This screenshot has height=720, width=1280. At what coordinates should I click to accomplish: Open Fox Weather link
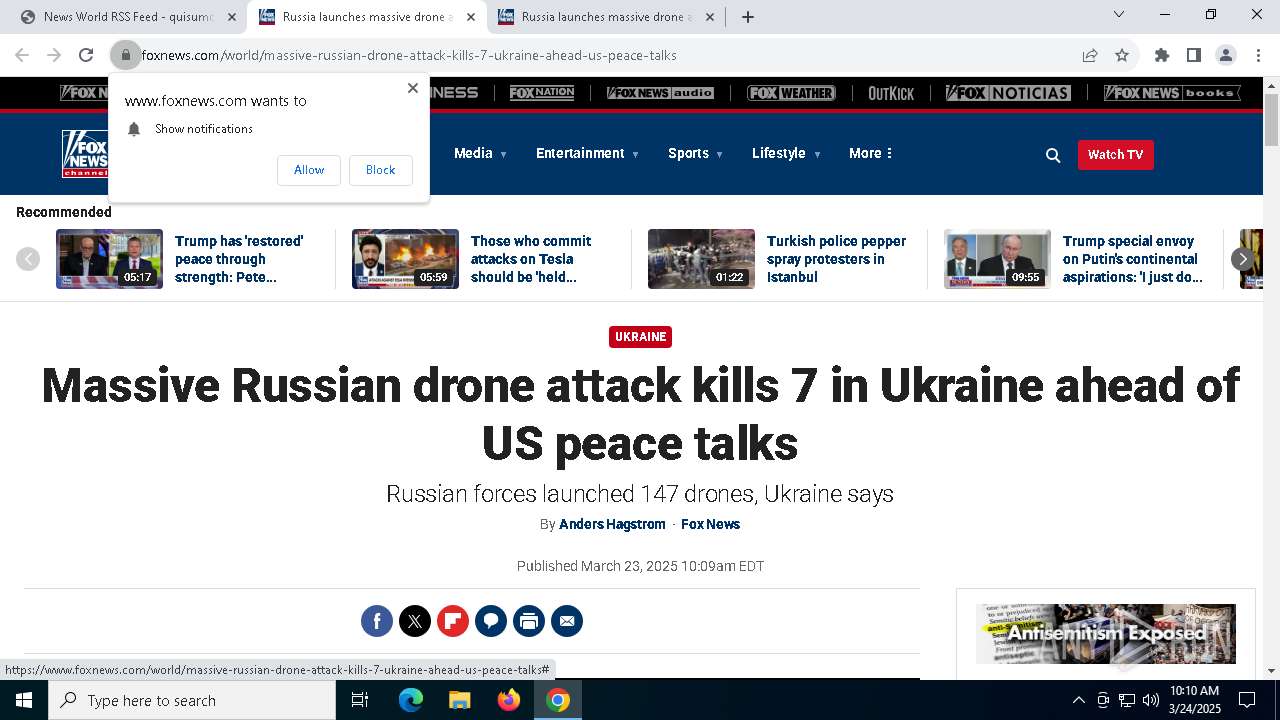tap(791, 93)
